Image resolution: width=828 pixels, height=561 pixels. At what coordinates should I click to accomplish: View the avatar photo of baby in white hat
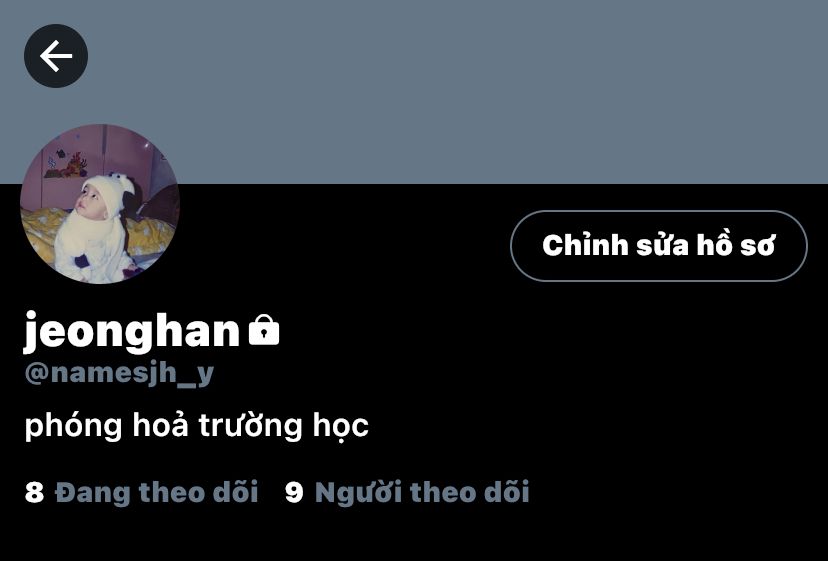pyautogui.click(x=100, y=204)
